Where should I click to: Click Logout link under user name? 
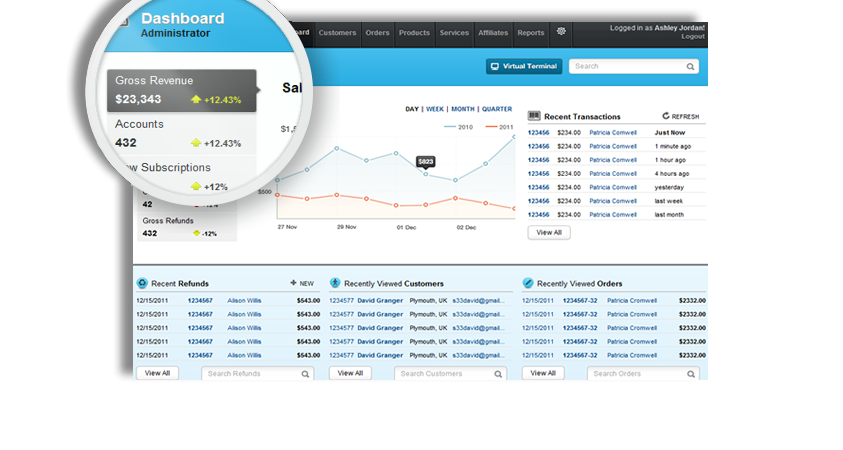pyautogui.click(x=692, y=36)
